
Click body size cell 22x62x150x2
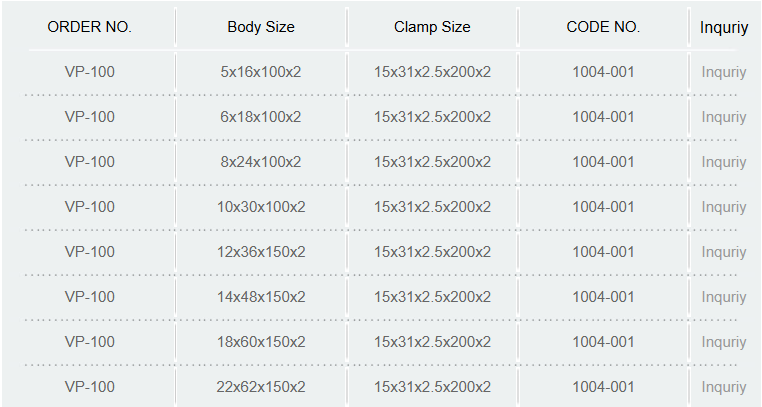coord(261,387)
